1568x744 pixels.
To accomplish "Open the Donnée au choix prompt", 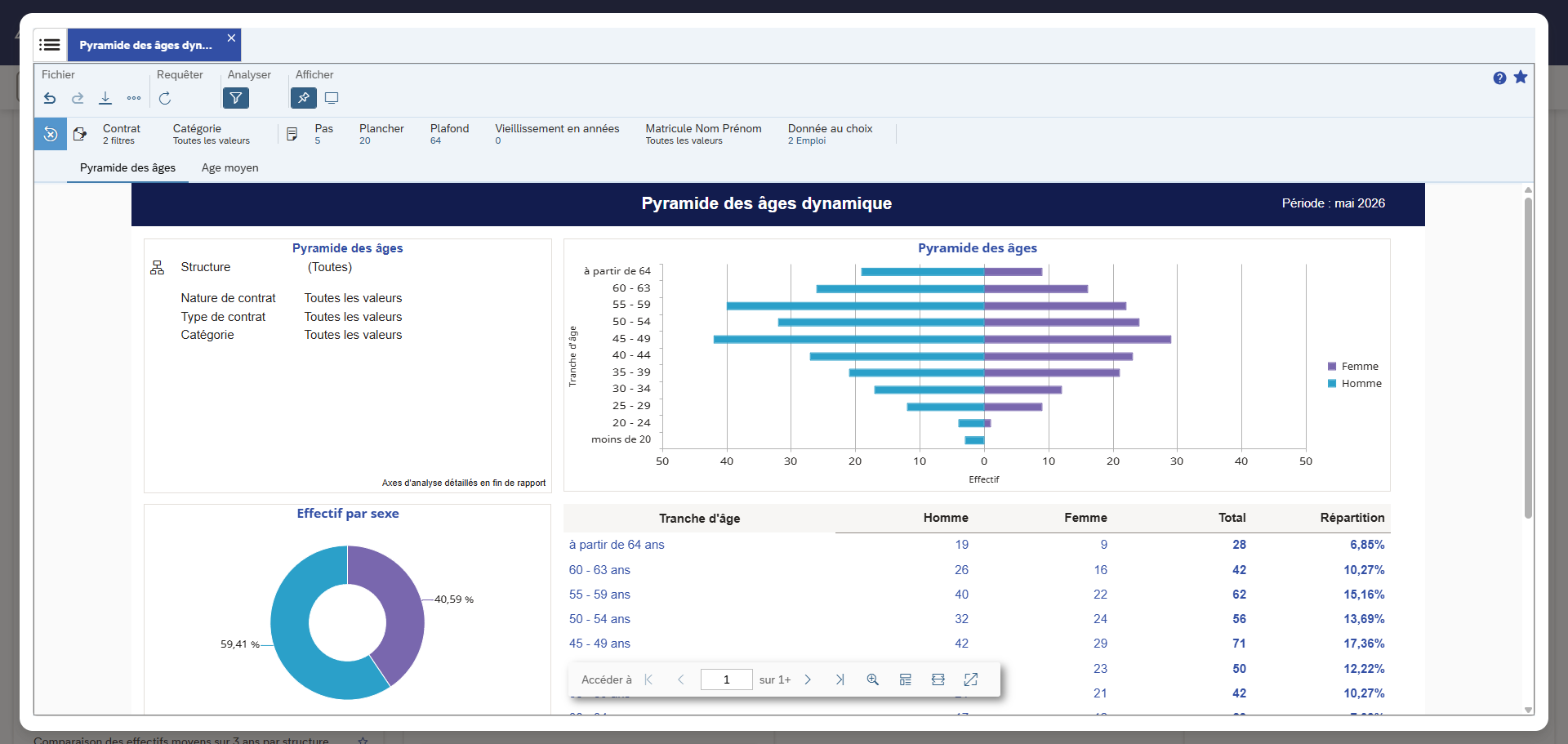I will [x=830, y=134].
